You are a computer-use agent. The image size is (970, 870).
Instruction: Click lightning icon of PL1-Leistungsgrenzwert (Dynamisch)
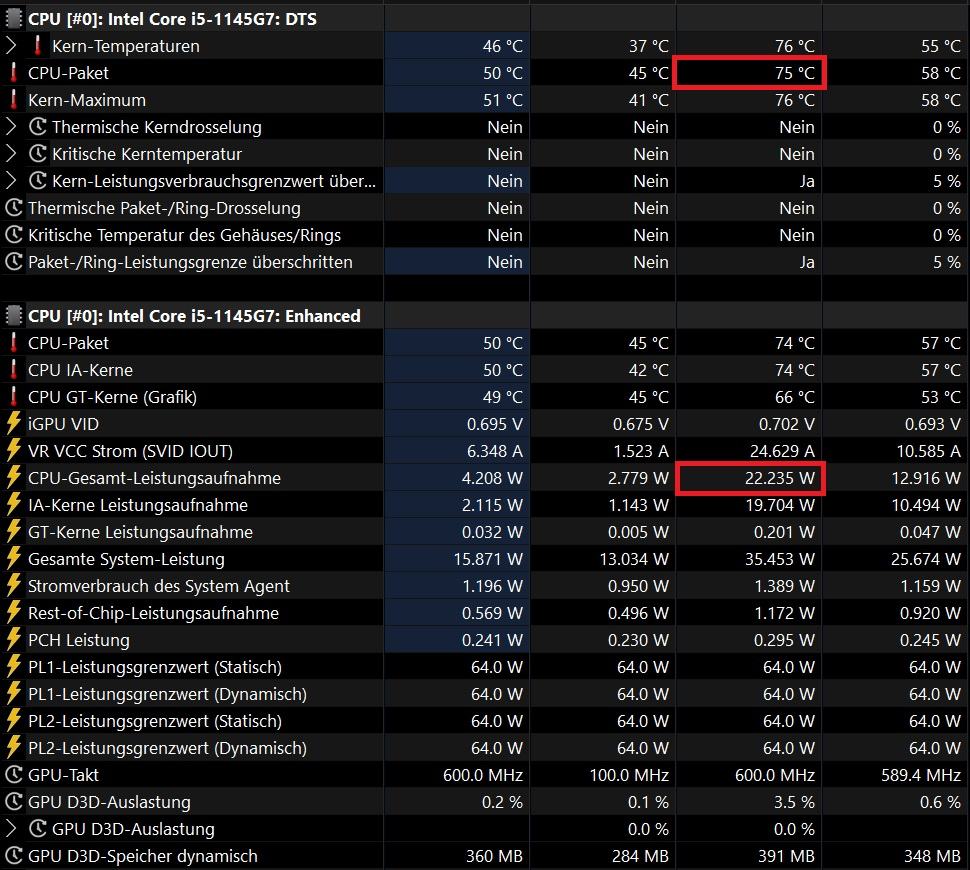tap(14, 694)
